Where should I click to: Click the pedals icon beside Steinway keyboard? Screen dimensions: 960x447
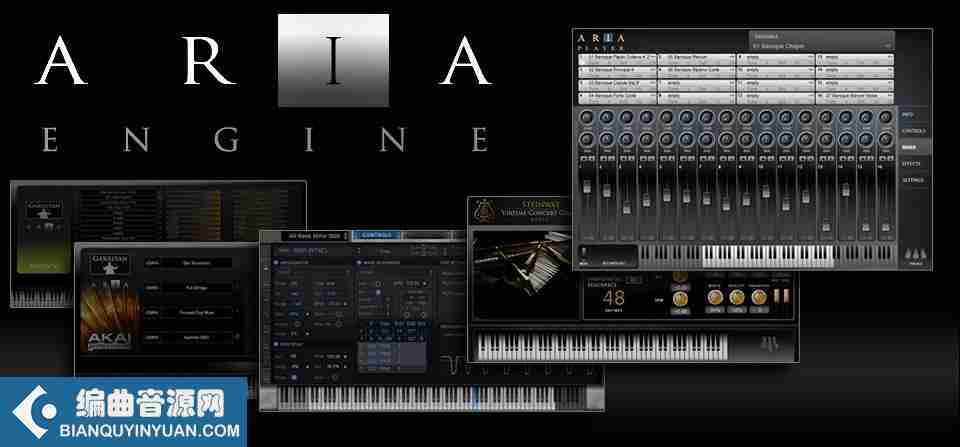[769, 345]
